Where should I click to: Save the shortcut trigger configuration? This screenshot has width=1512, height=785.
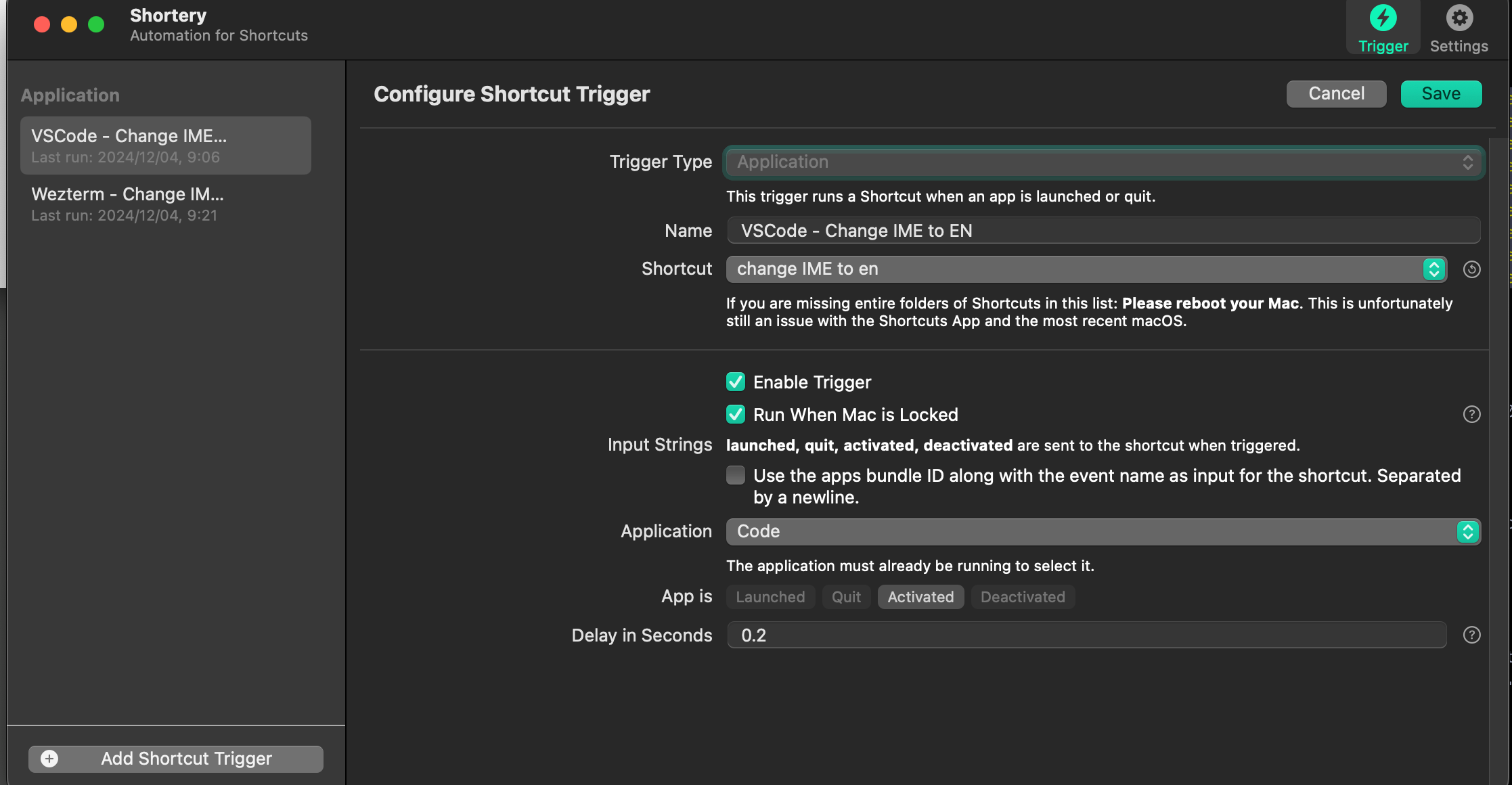click(x=1441, y=94)
